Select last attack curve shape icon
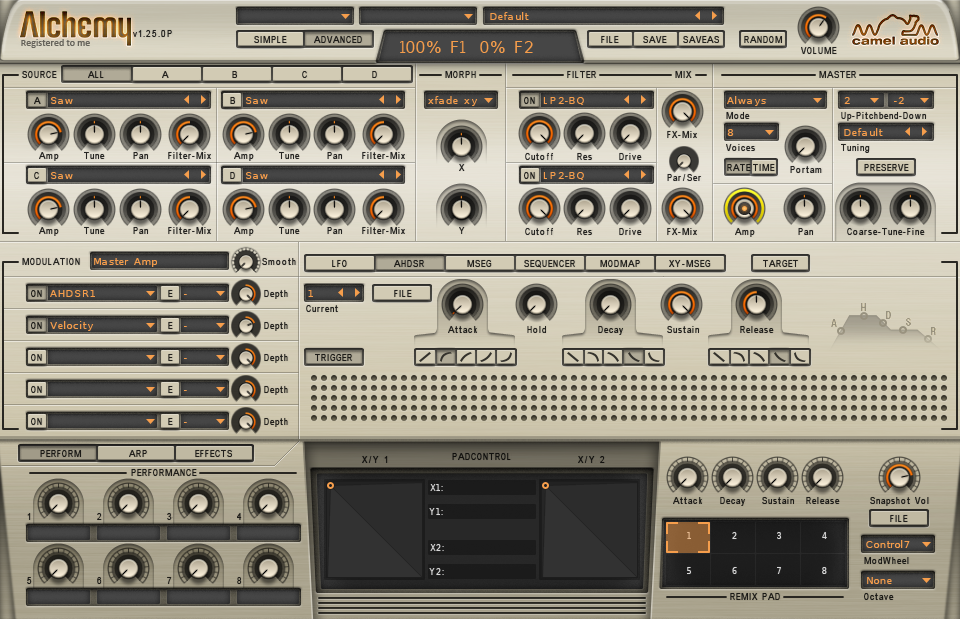The height and width of the screenshot is (619, 960). tap(506, 357)
